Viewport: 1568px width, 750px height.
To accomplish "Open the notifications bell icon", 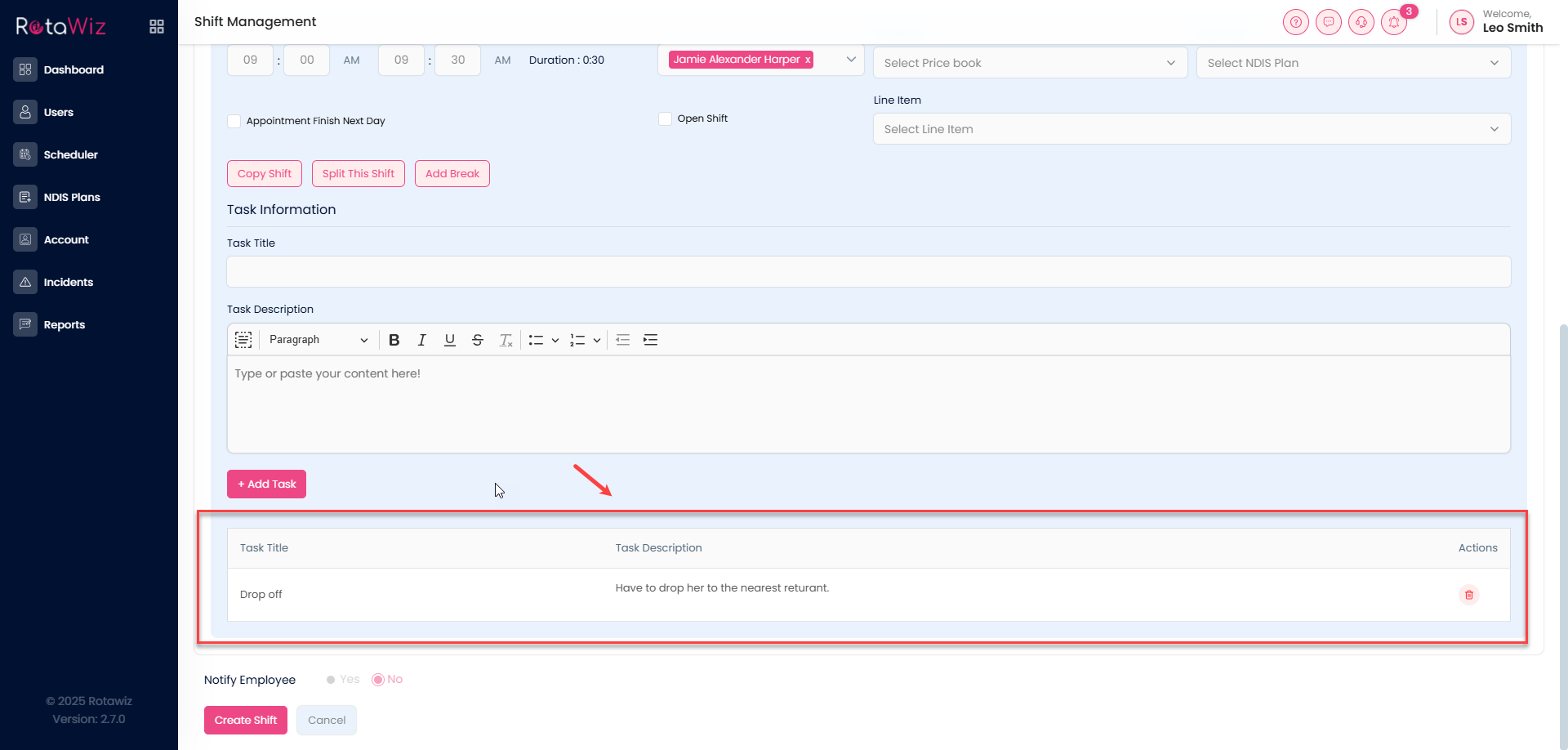I will pos(1394,22).
